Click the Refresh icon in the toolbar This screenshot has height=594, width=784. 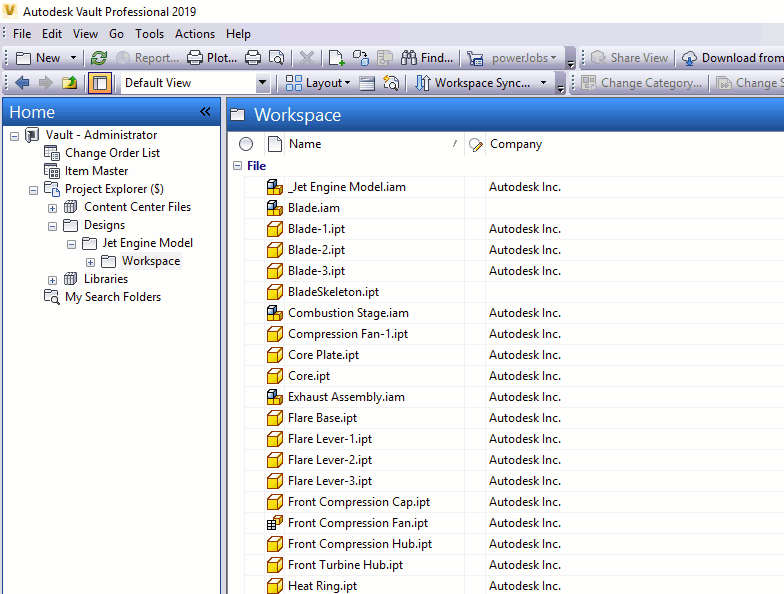tap(99, 58)
